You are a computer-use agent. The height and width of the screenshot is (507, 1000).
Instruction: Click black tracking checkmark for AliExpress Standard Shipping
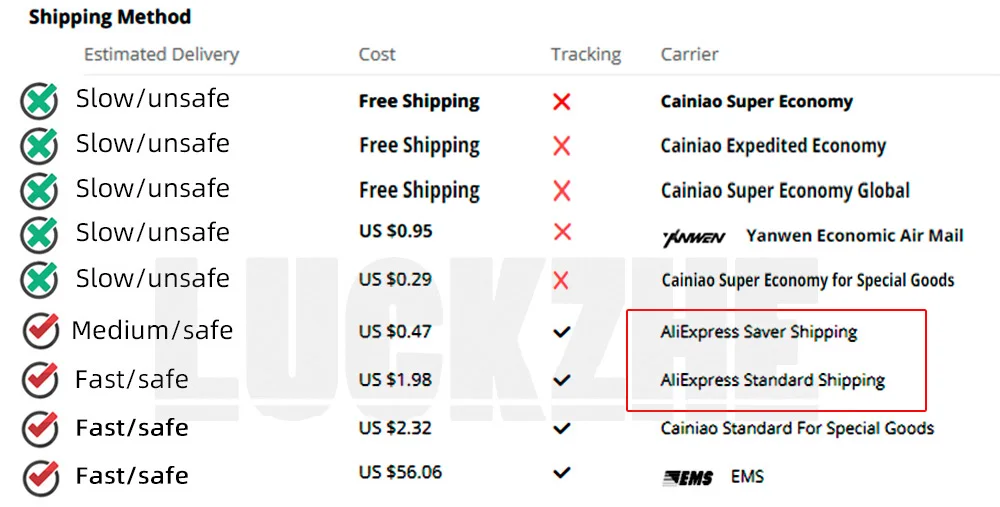[x=562, y=381]
